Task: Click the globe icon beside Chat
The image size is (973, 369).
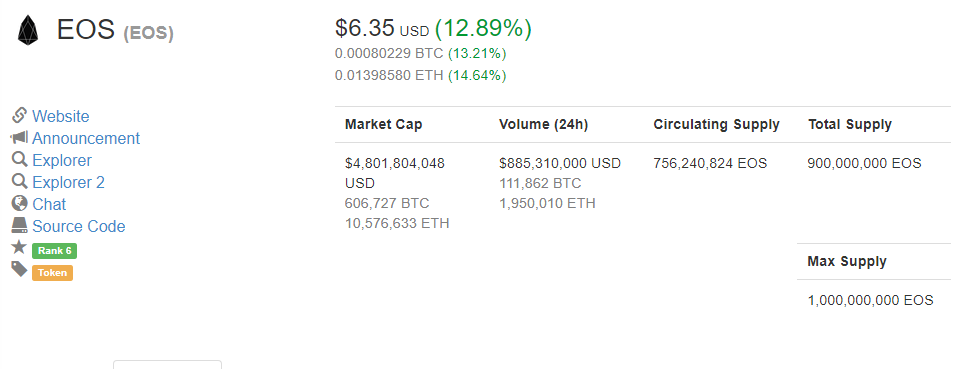Action: (19, 203)
